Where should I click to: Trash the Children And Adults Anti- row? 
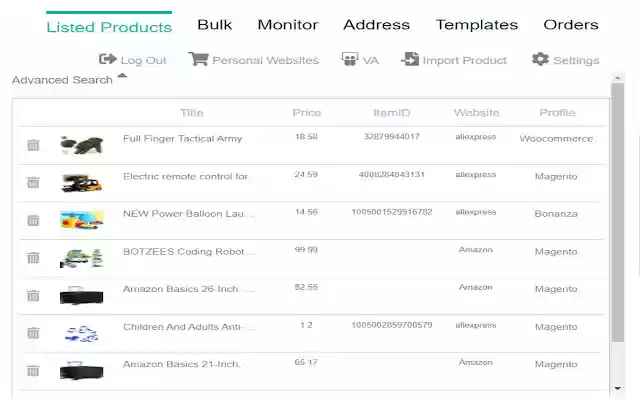[33, 333]
